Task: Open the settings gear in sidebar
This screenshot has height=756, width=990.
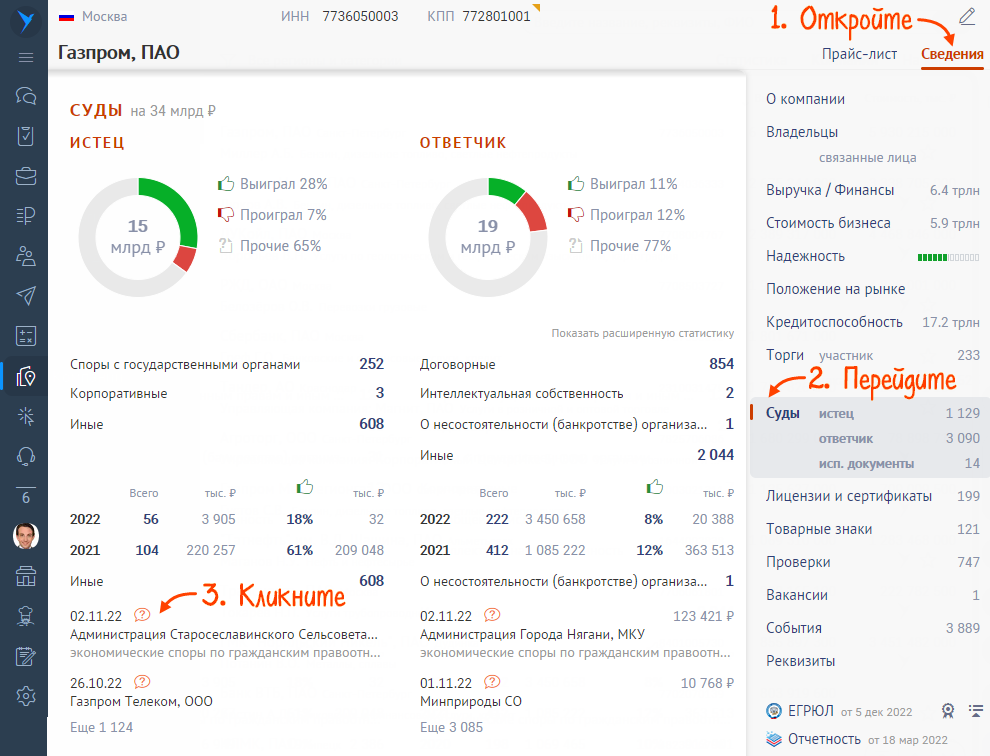Action: [26, 696]
